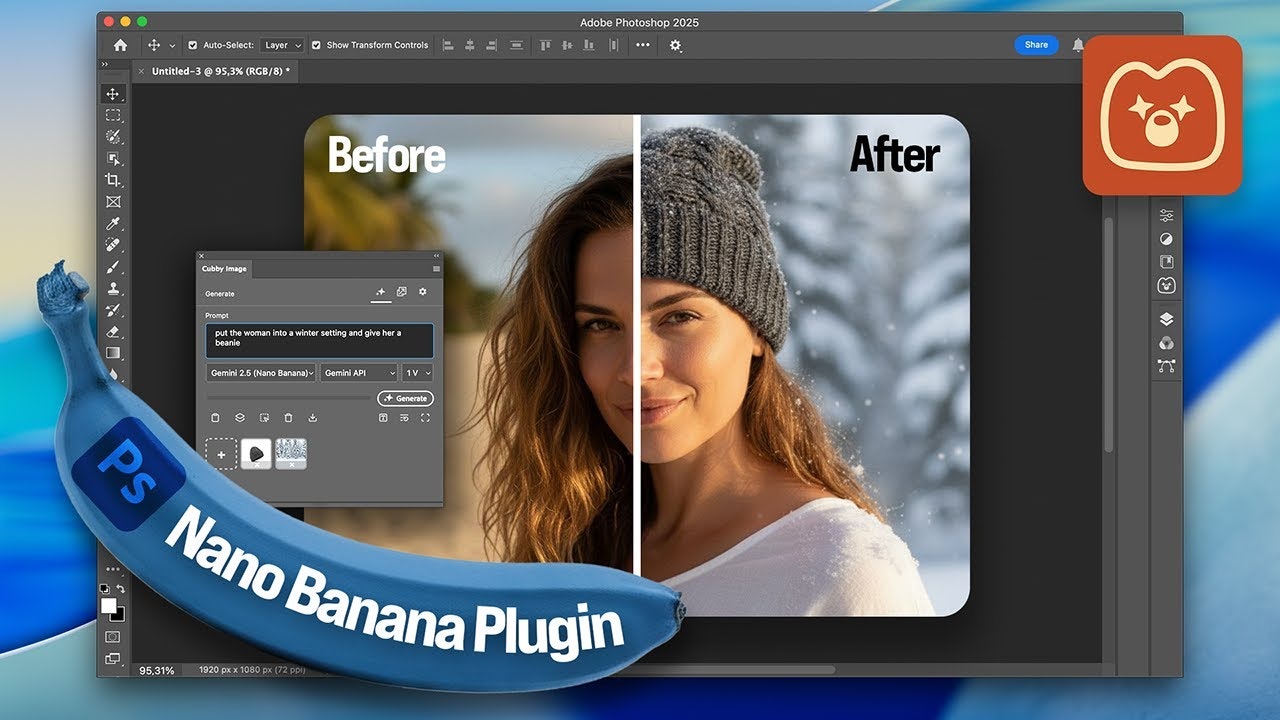The height and width of the screenshot is (720, 1280).
Task: Click the fullscreen icon in Cubby panel
Action: [425, 418]
